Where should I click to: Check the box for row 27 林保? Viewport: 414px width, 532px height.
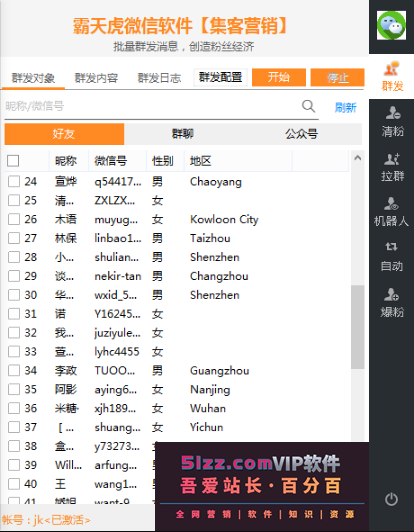click(x=14, y=238)
